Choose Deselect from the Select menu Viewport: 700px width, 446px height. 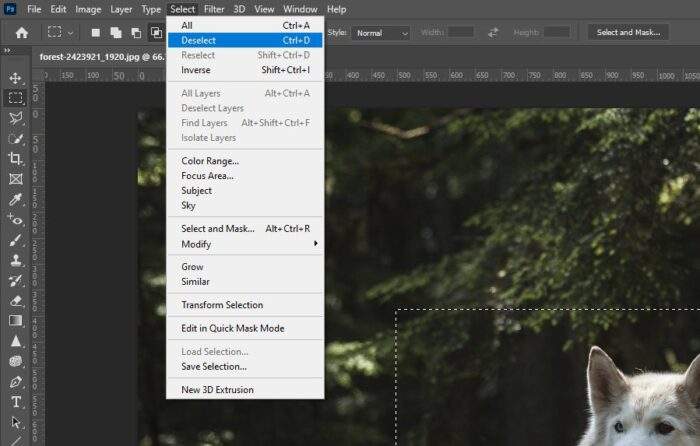(245, 40)
